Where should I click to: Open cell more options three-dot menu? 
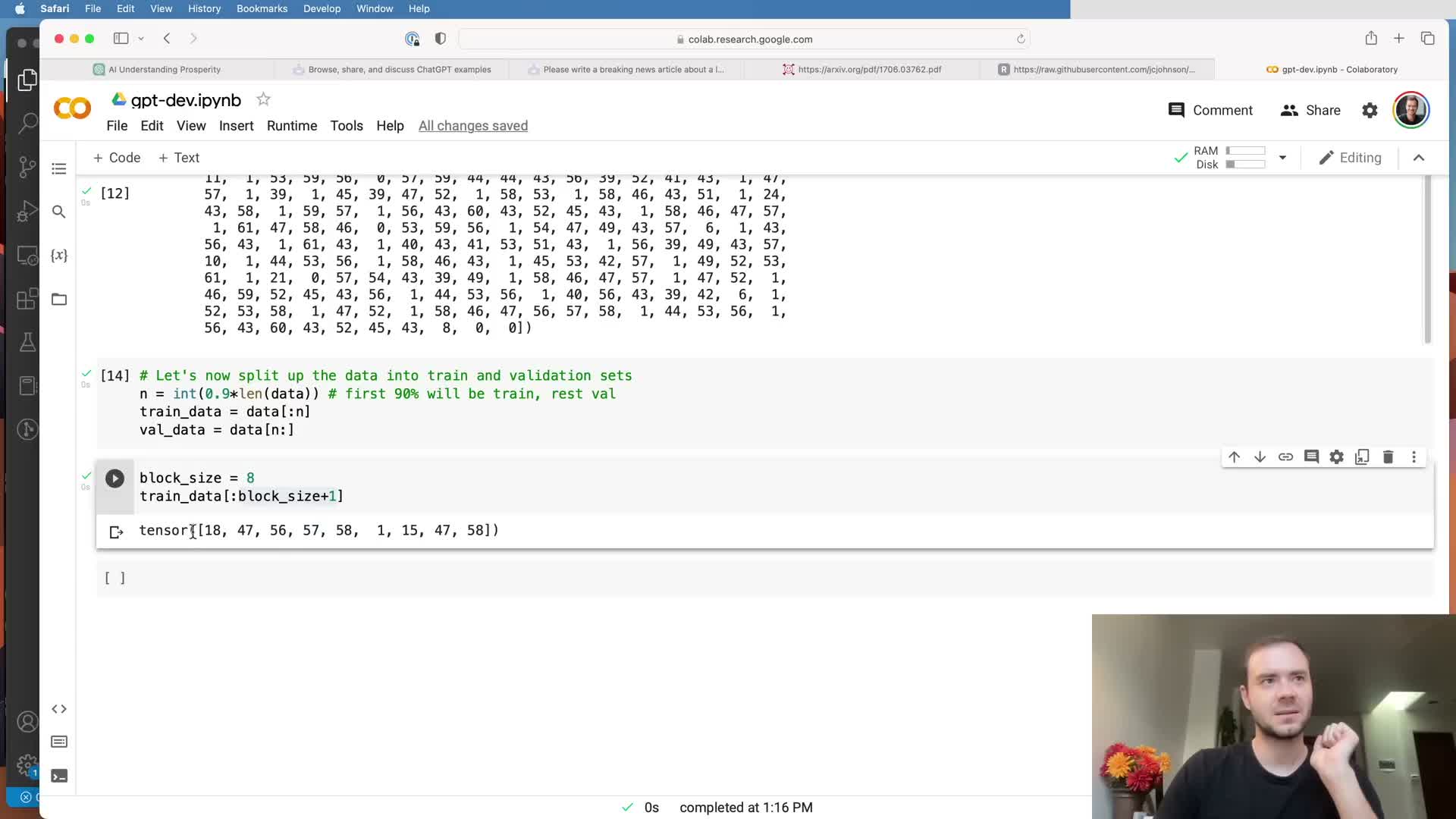pyautogui.click(x=1414, y=457)
